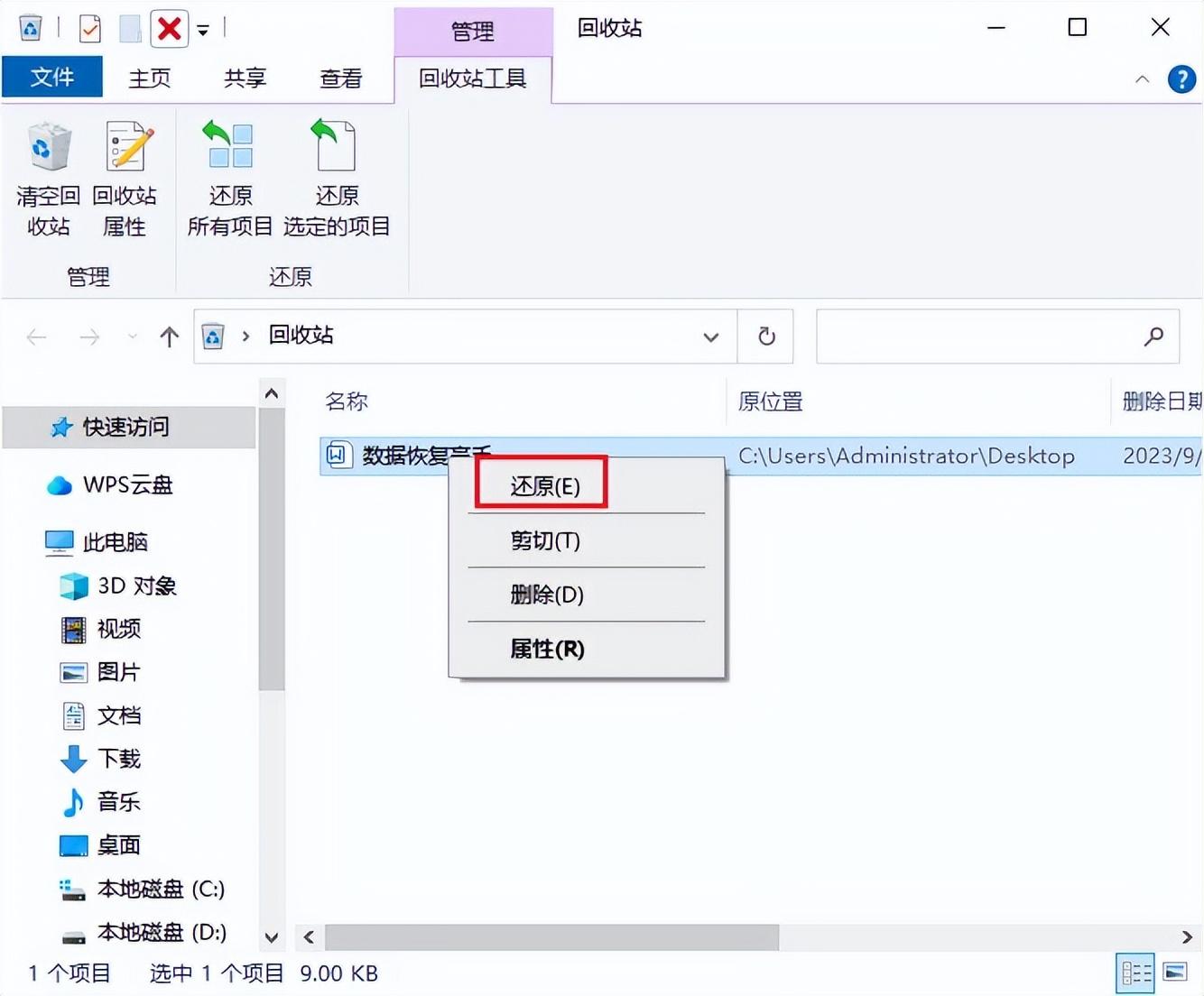Open Recycle Bin properties (回收站属性)

click(125, 179)
